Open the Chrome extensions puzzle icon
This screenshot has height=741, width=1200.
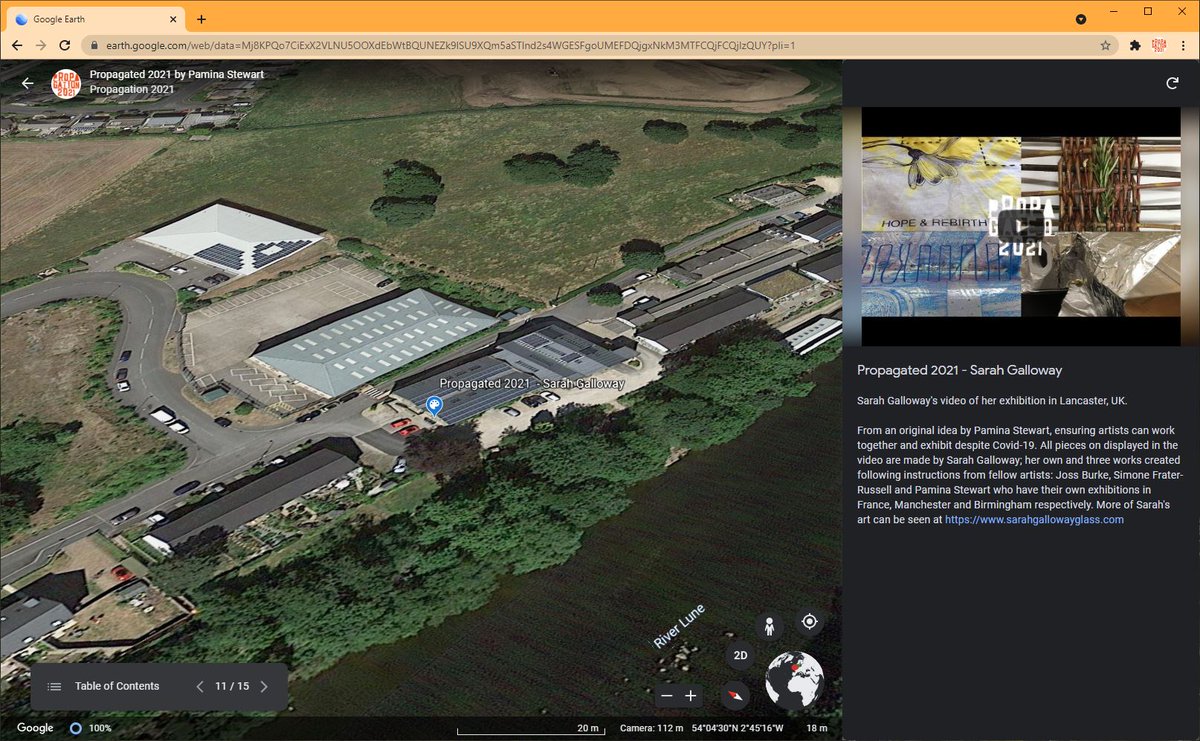click(1135, 45)
